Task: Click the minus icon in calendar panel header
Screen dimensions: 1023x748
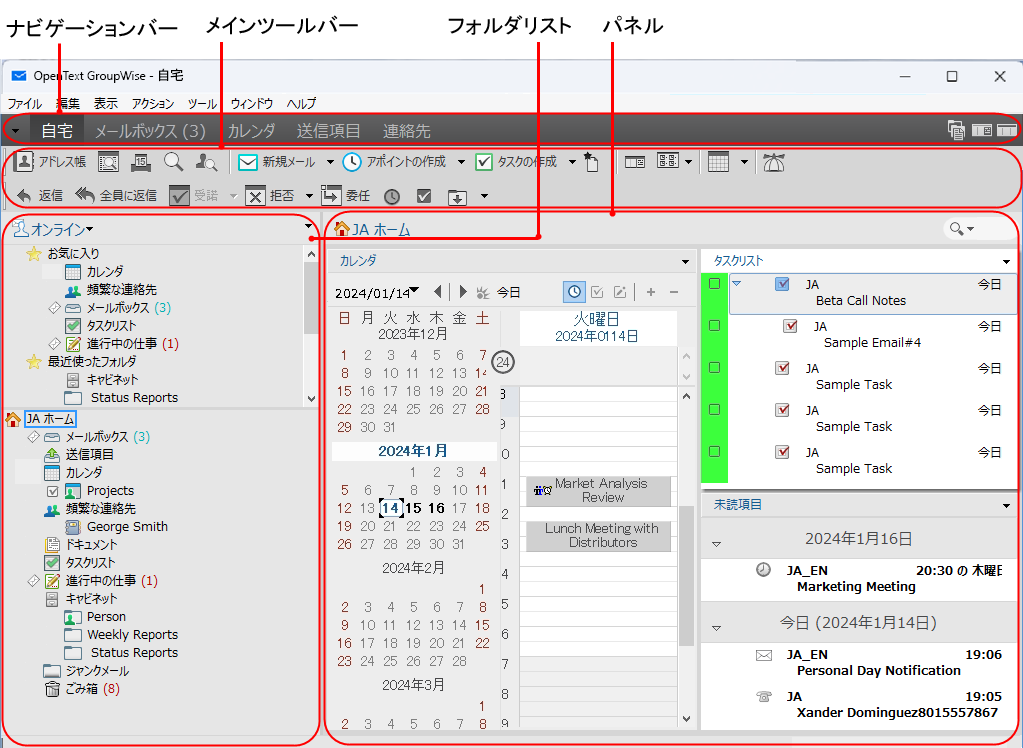Action: click(x=674, y=292)
